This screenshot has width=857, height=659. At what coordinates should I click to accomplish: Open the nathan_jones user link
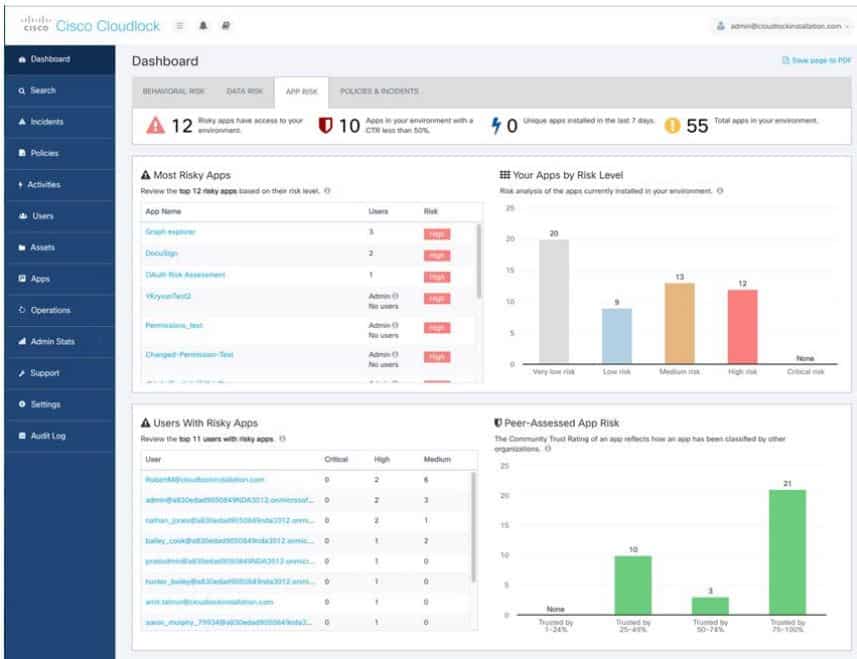pos(230,521)
